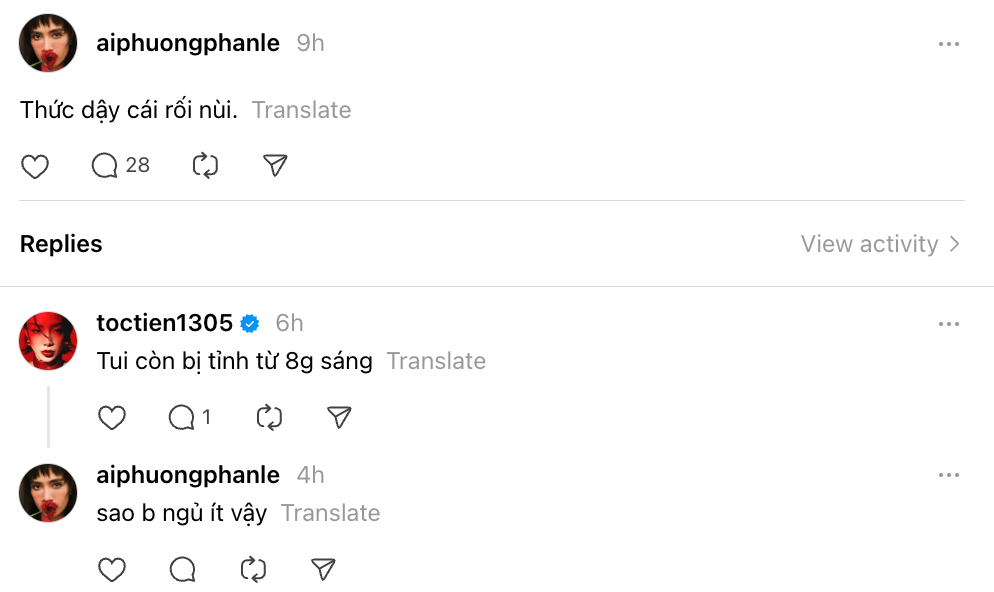
Task: Open toctien1305's red profile avatar
Action: pos(48,341)
